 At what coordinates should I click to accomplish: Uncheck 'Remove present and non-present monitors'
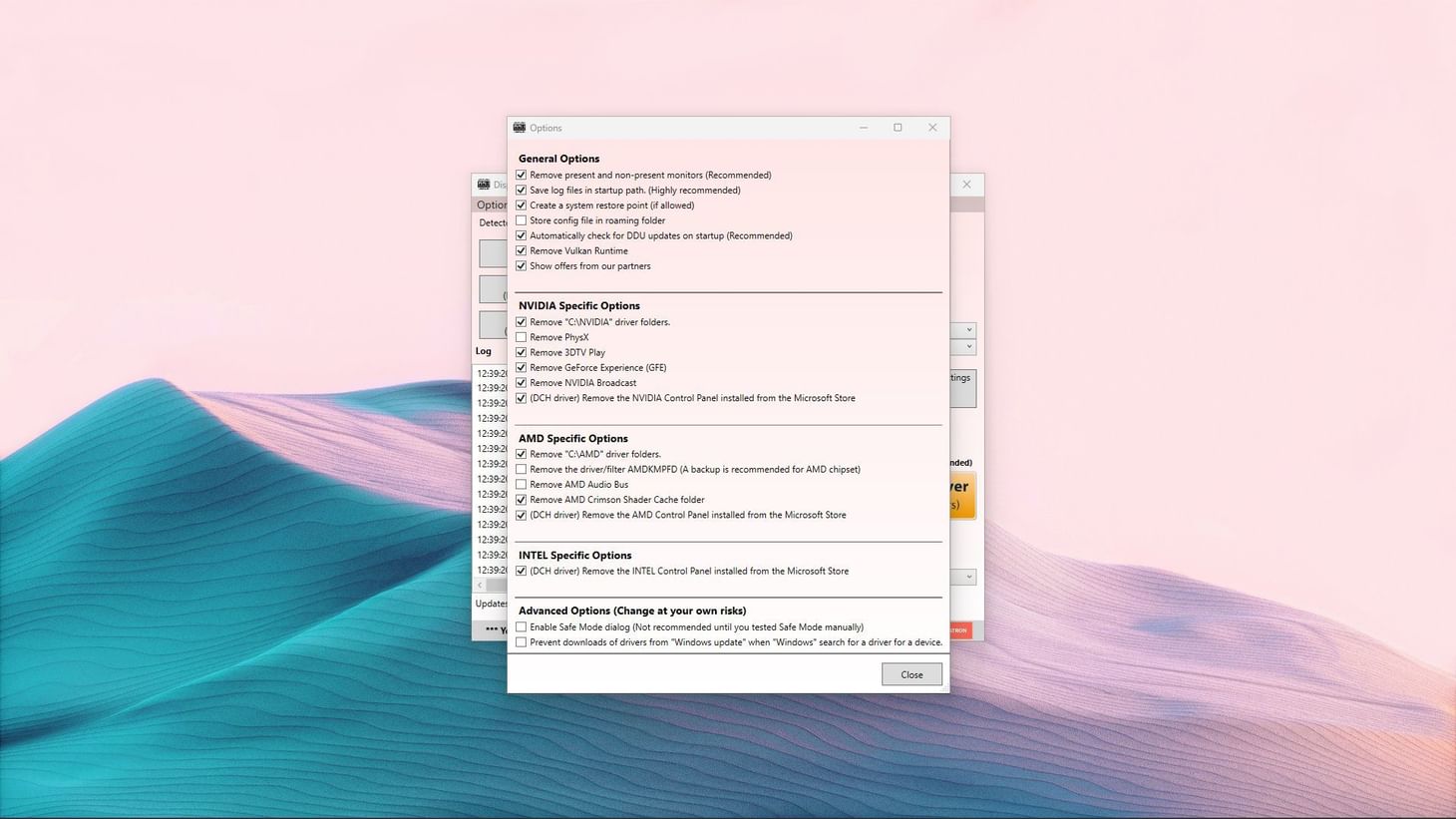pos(522,175)
